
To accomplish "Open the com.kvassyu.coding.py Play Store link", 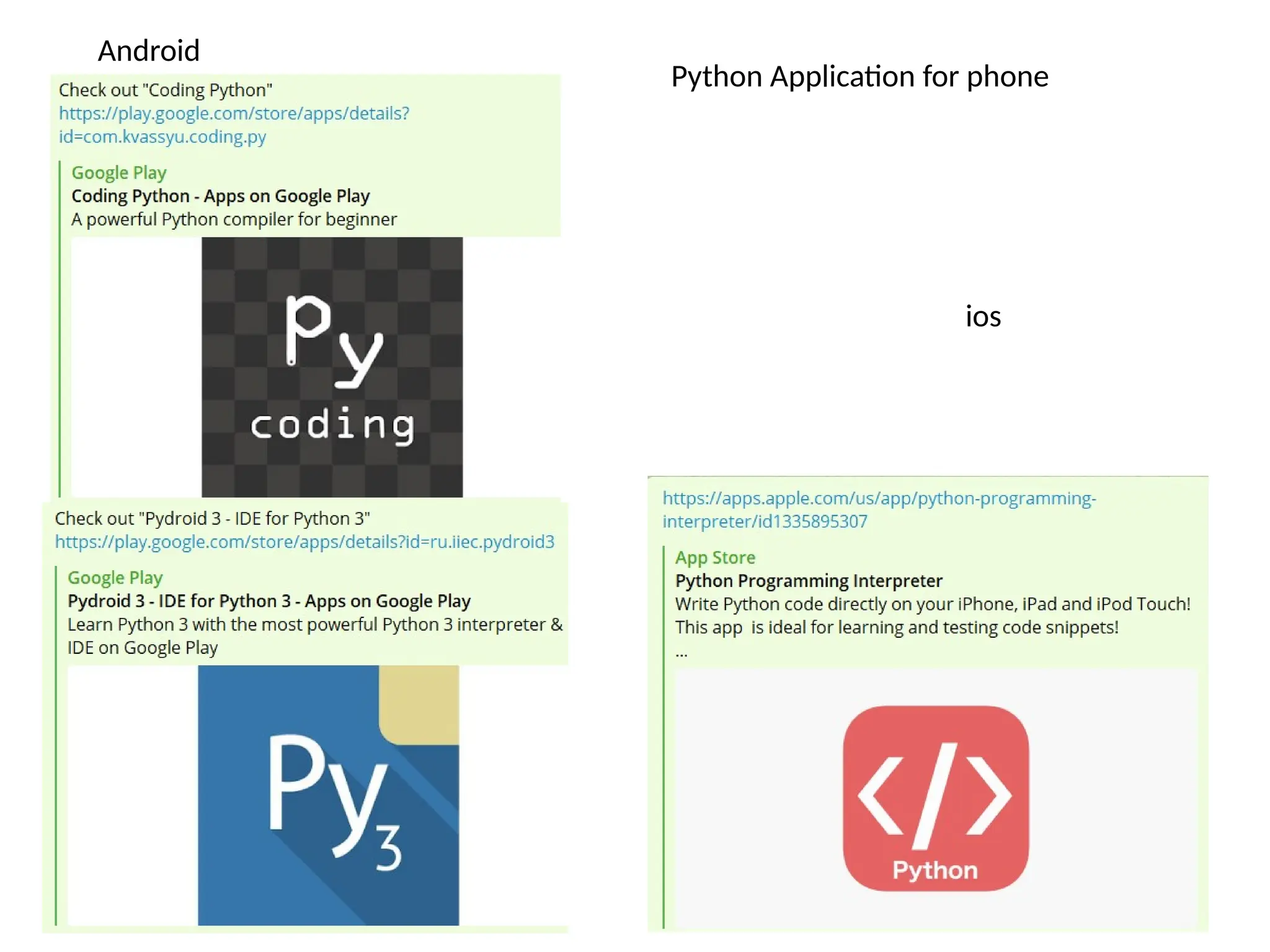I will [234, 125].
